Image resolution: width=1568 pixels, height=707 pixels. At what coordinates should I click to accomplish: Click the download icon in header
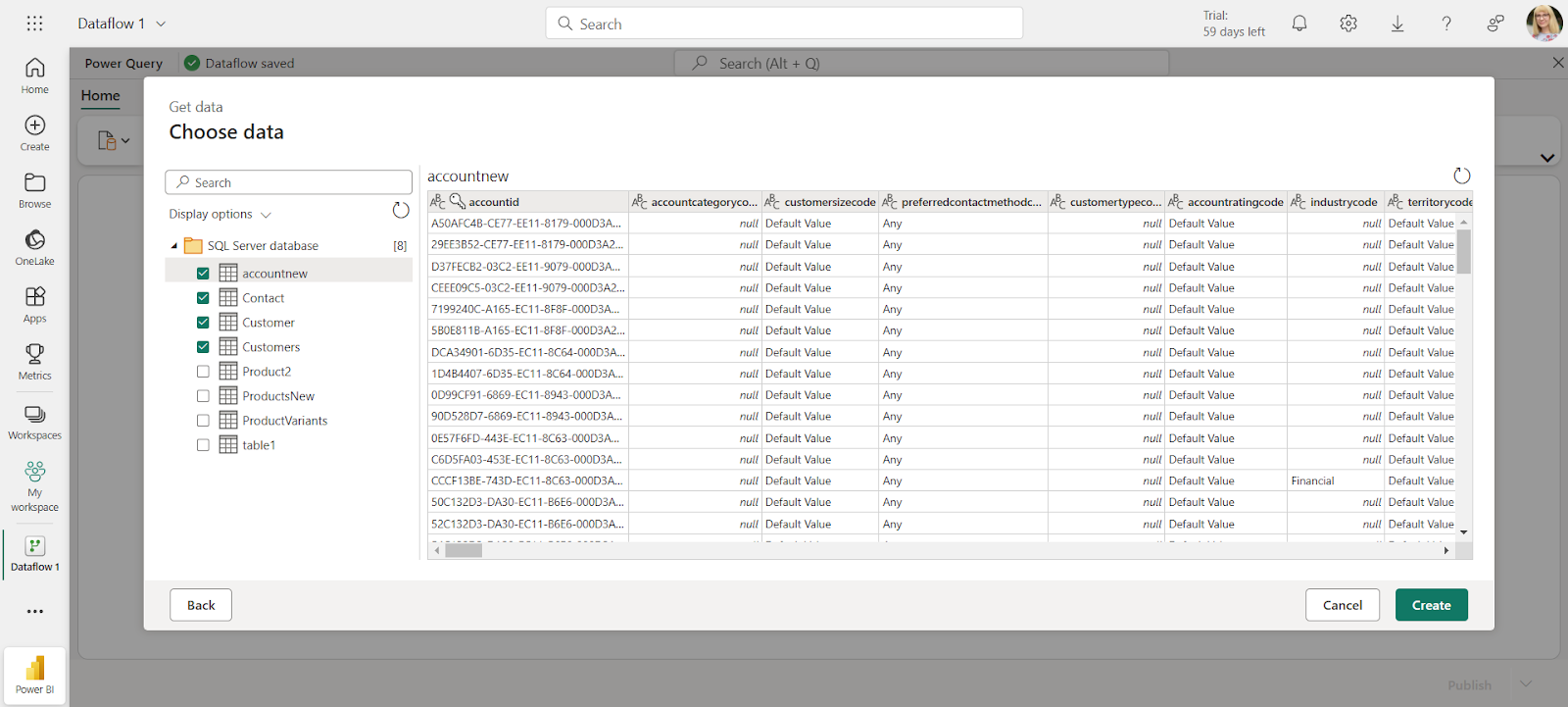[x=1397, y=24]
